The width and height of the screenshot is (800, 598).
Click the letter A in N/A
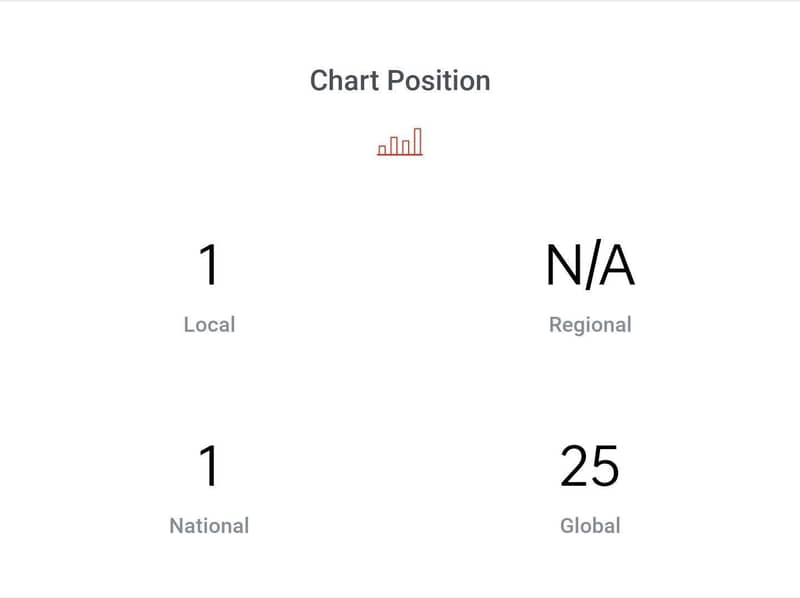point(616,265)
